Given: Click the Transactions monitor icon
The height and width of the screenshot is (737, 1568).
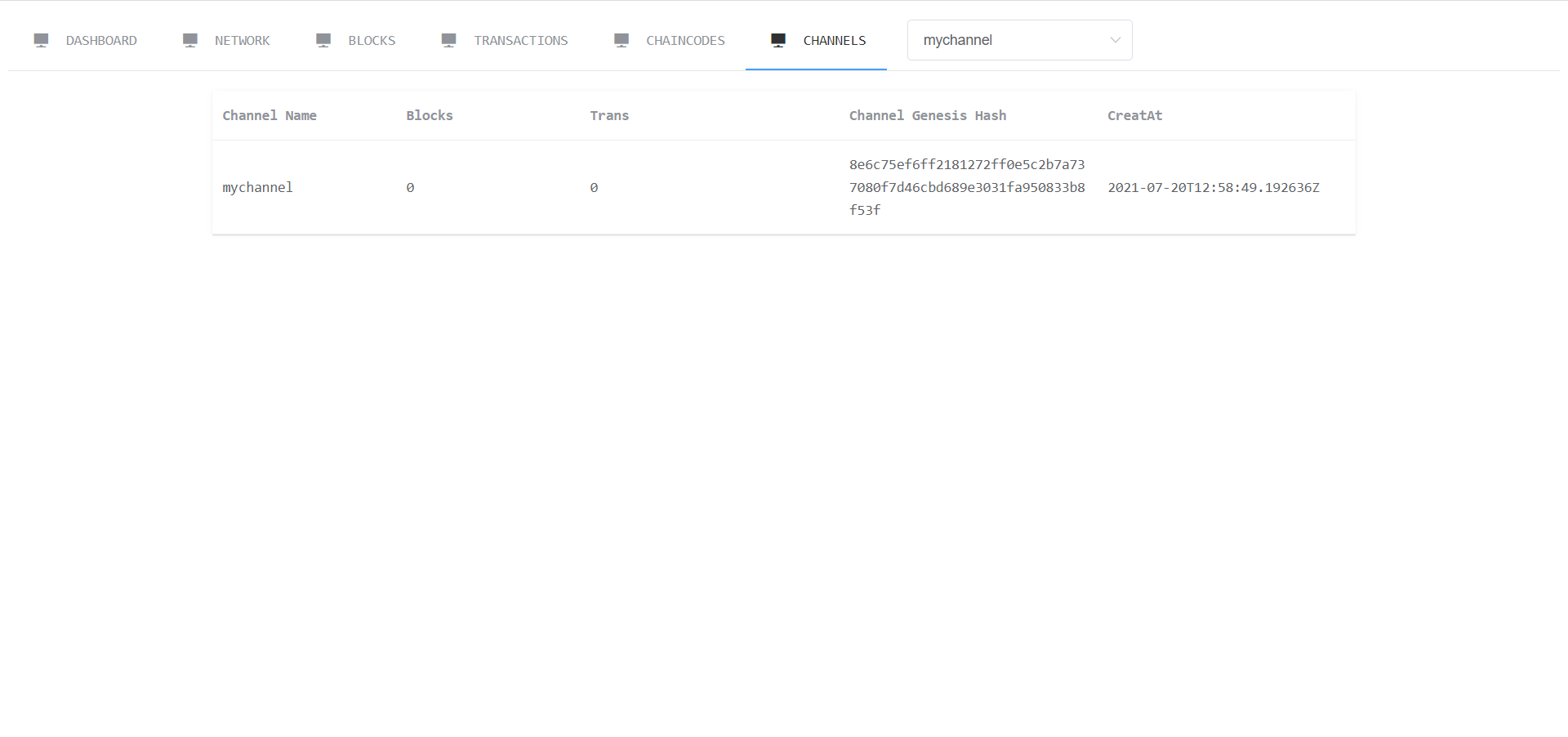Looking at the screenshot, I should (x=448, y=39).
